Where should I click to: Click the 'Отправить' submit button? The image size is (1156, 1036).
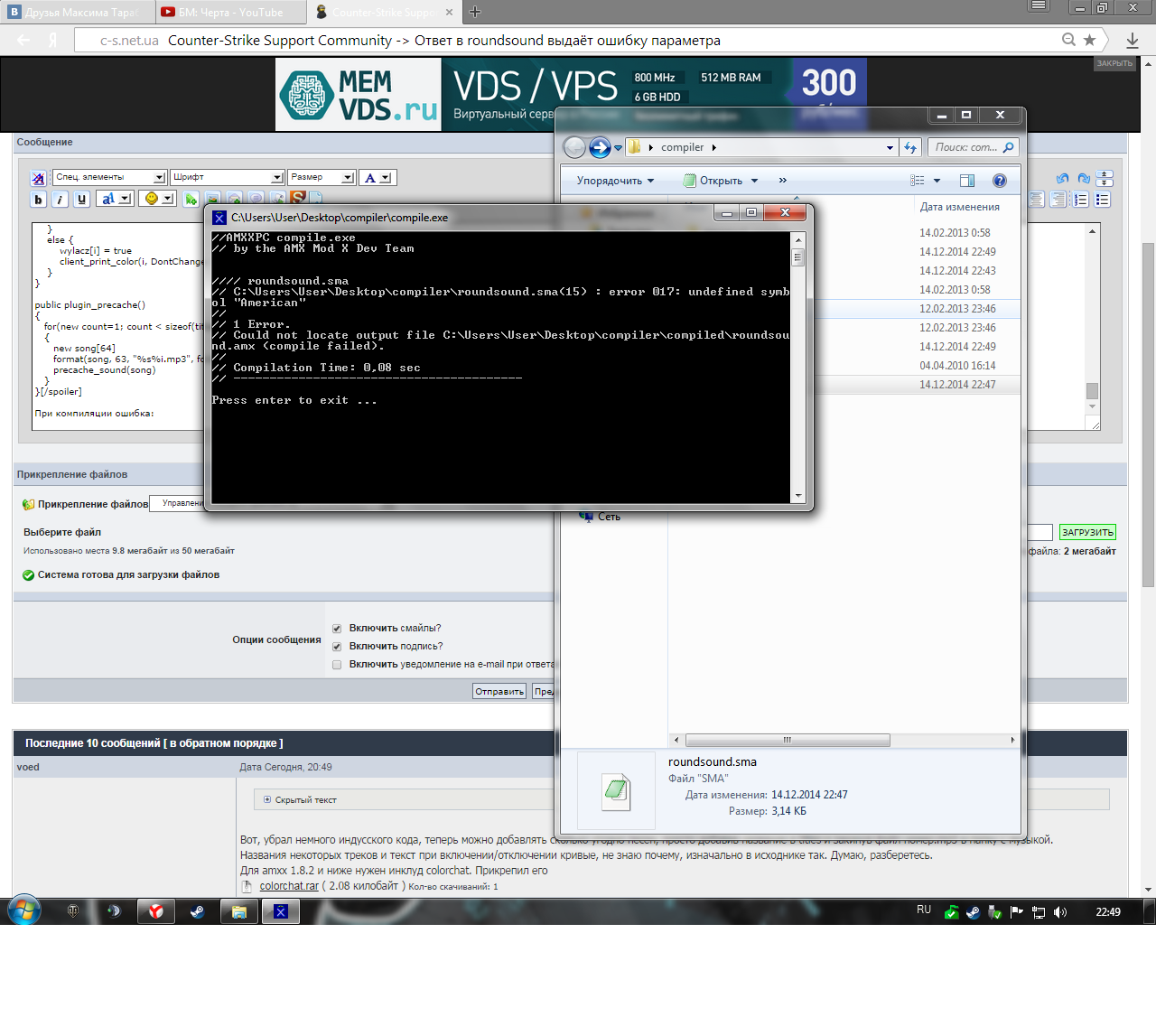pyautogui.click(x=499, y=692)
